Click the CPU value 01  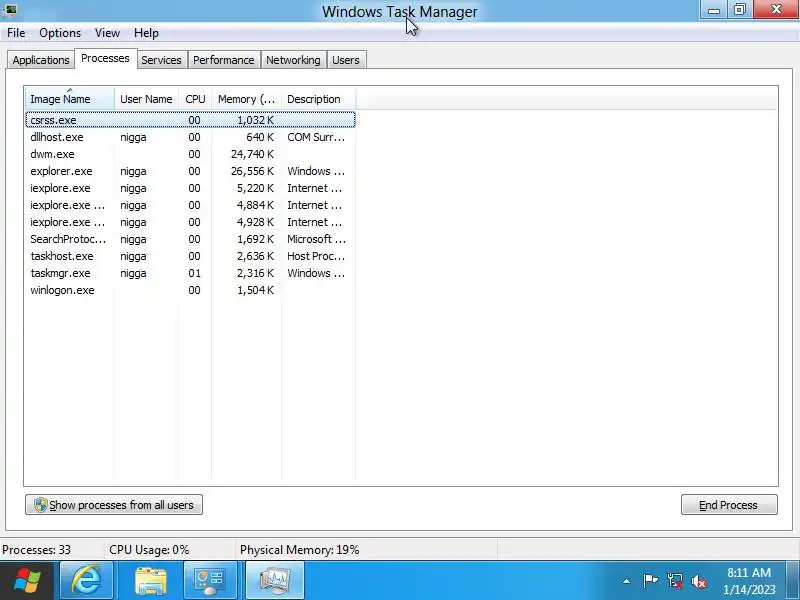pos(194,273)
